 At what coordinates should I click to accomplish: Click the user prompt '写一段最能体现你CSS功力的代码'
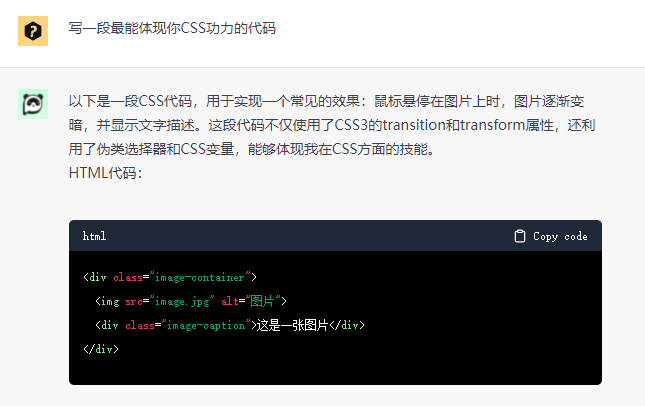point(172,28)
